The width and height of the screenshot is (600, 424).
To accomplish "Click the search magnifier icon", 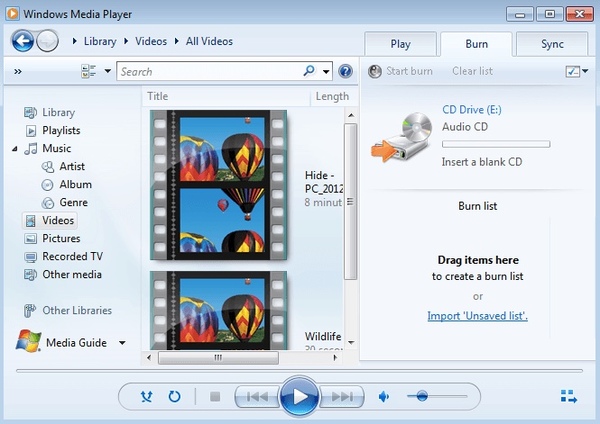I will [309, 71].
